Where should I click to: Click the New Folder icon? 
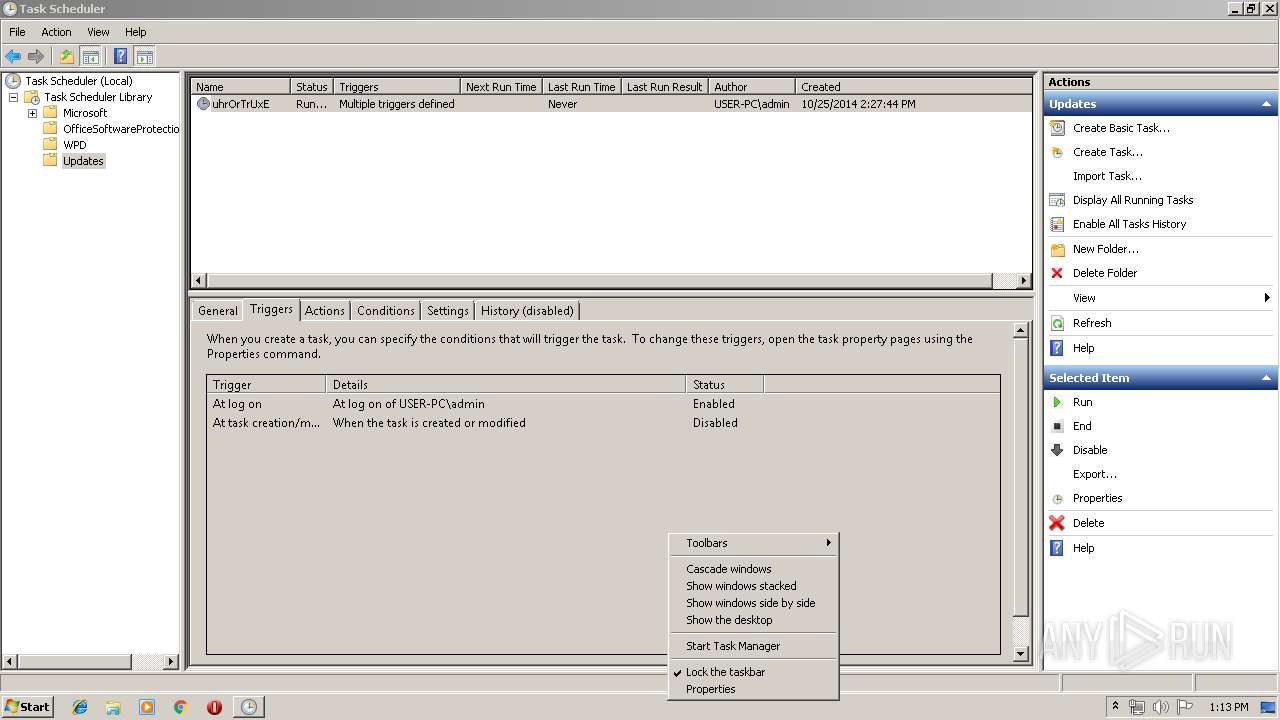[1057, 249]
